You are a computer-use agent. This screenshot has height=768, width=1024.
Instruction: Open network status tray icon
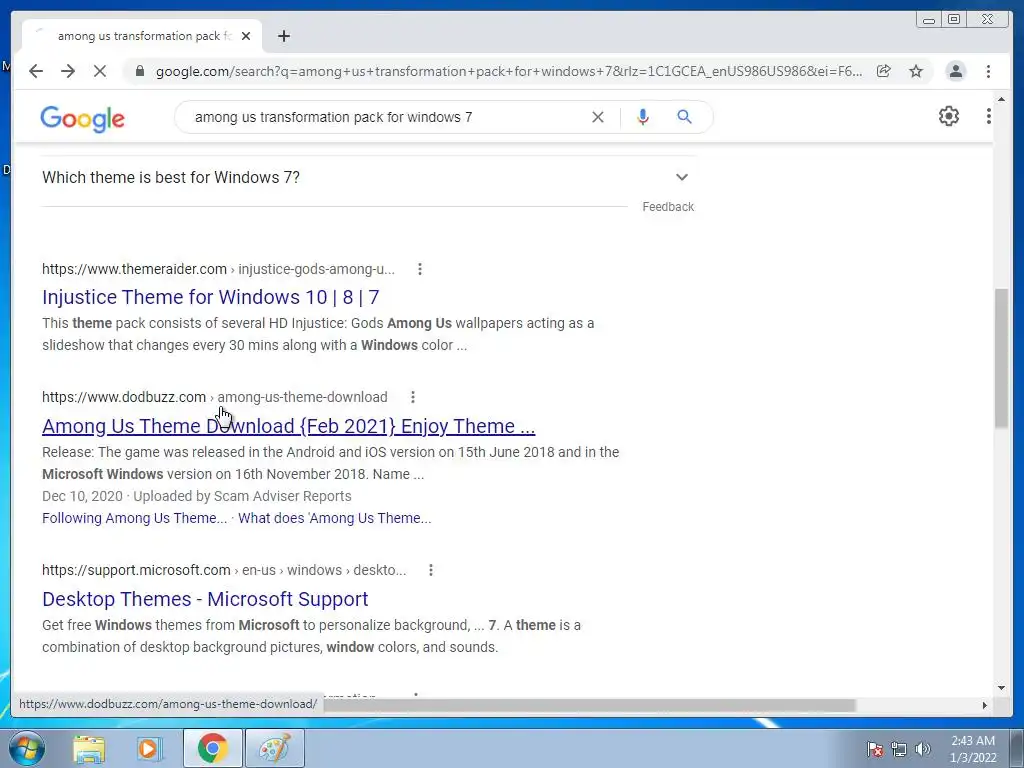[899, 750]
